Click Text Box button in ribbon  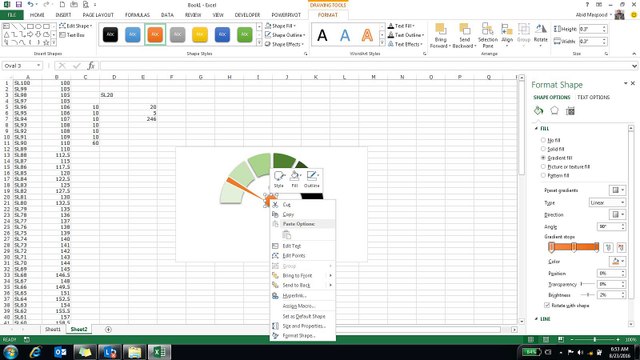[x=72, y=35]
